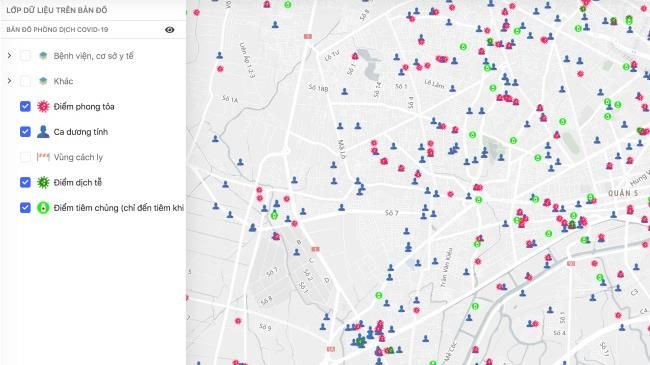
Task: Expand the Bệnh viện, cơ sở y tế group
Action: pos(10,55)
